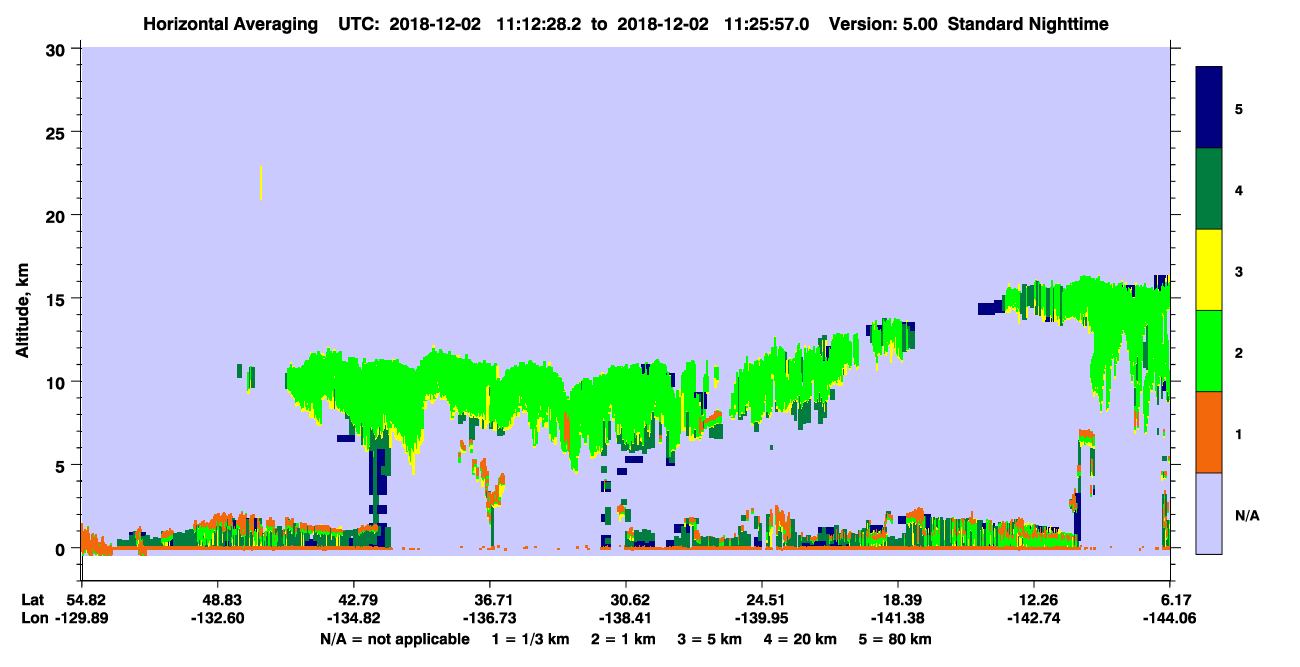Click the dark blue colorbar segment labeled 5
Viewport: 1300px width, 667px height.
click(x=1209, y=108)
